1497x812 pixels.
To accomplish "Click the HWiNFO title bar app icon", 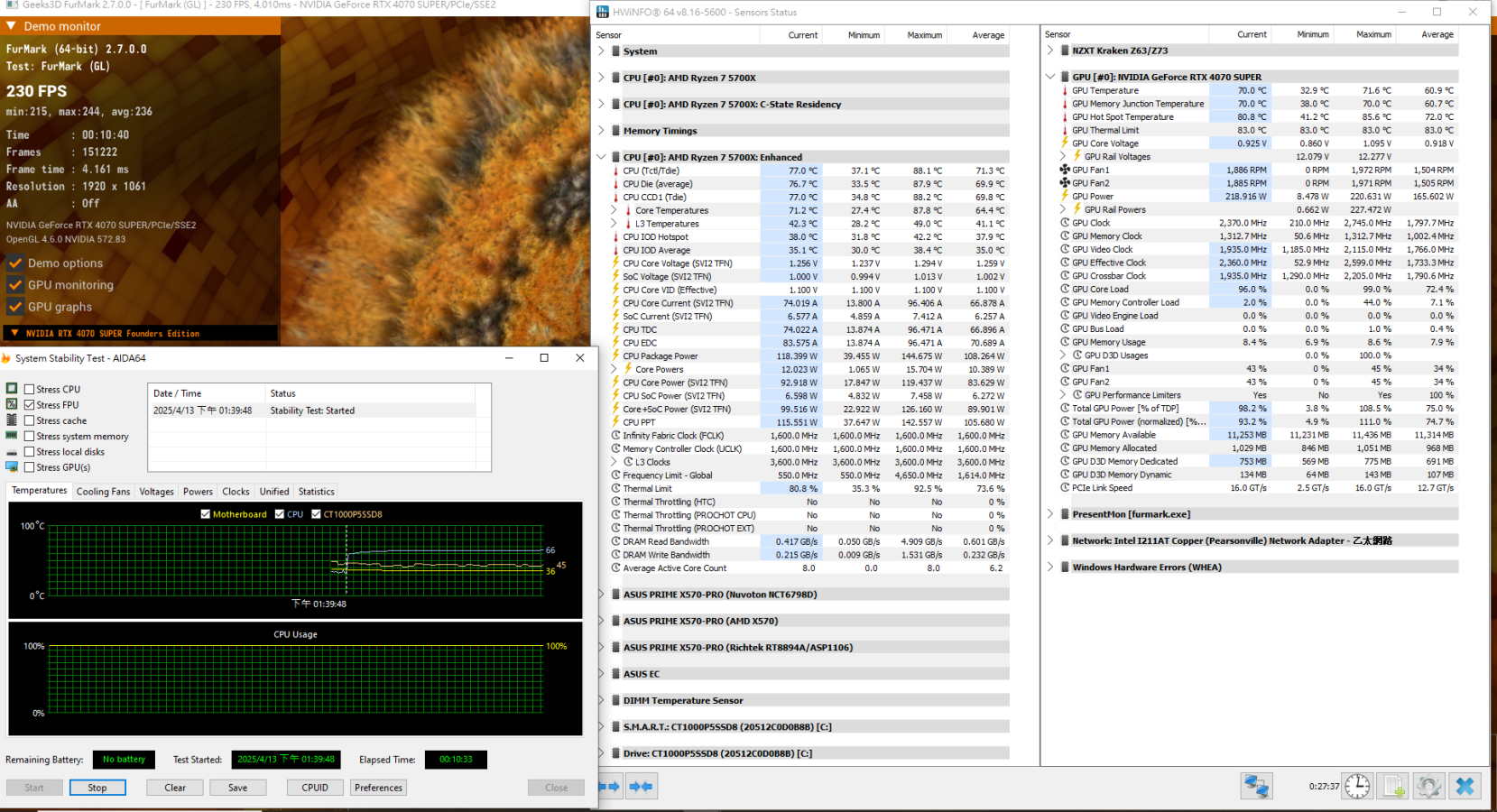I will [x=603, y=12].
